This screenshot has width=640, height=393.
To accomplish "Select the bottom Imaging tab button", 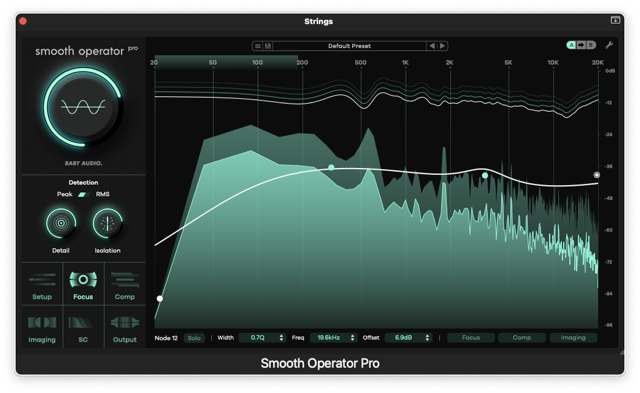I will 573,338.
